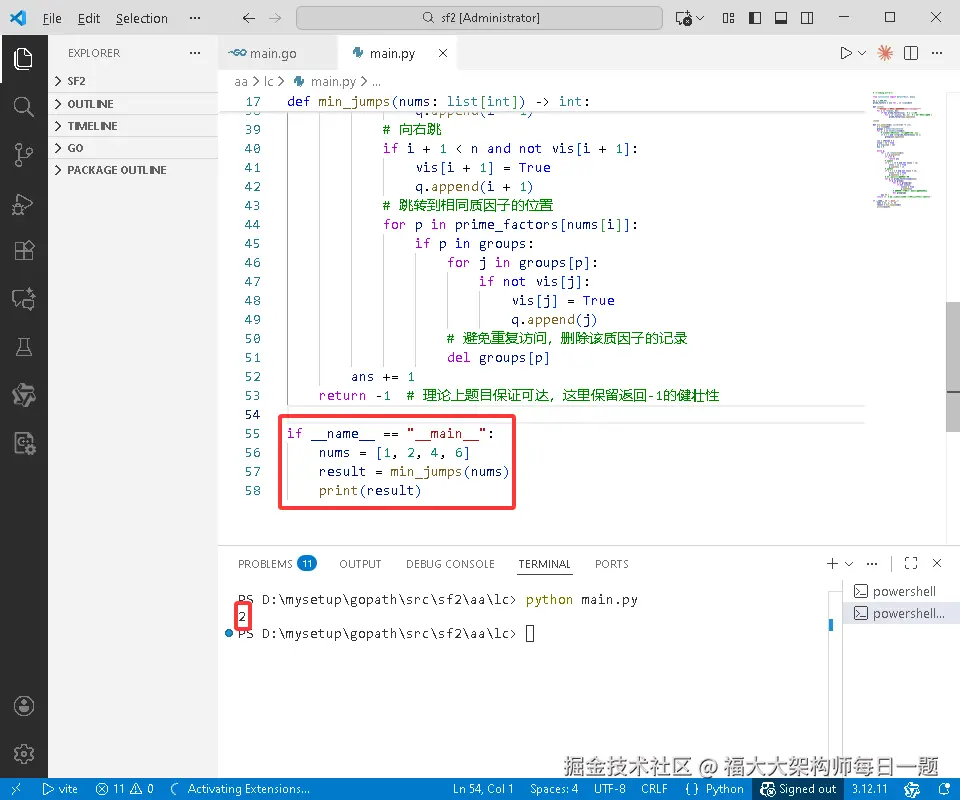Open problems count in status bar

click(125, 789)
